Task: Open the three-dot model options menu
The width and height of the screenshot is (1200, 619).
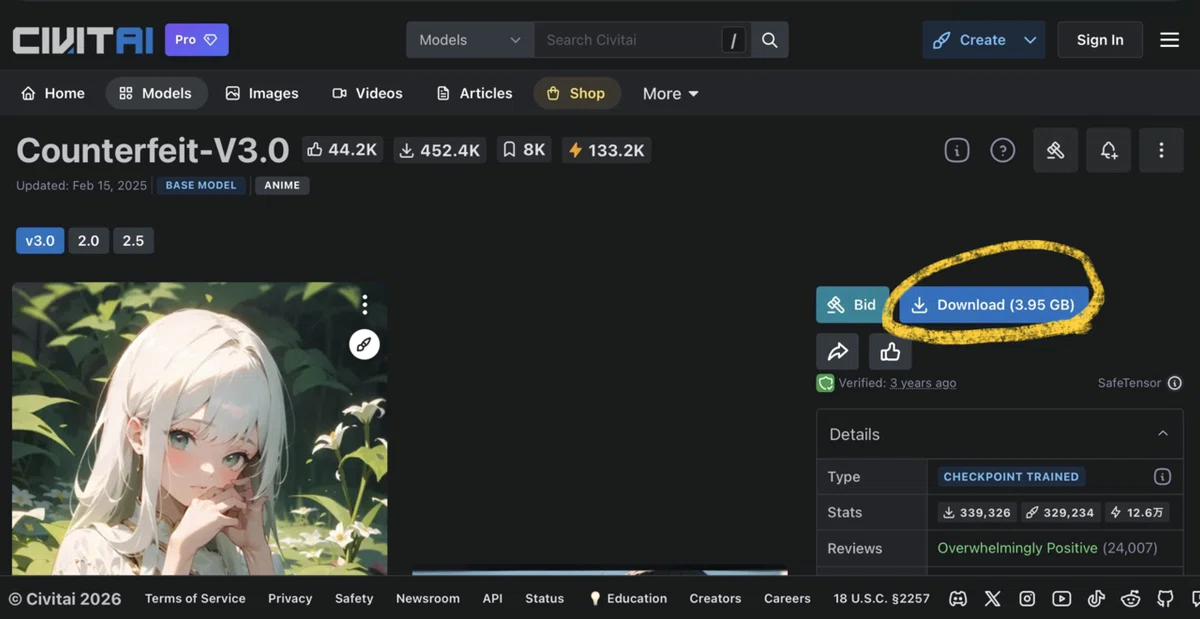Action: click(x=1161, y=150)
